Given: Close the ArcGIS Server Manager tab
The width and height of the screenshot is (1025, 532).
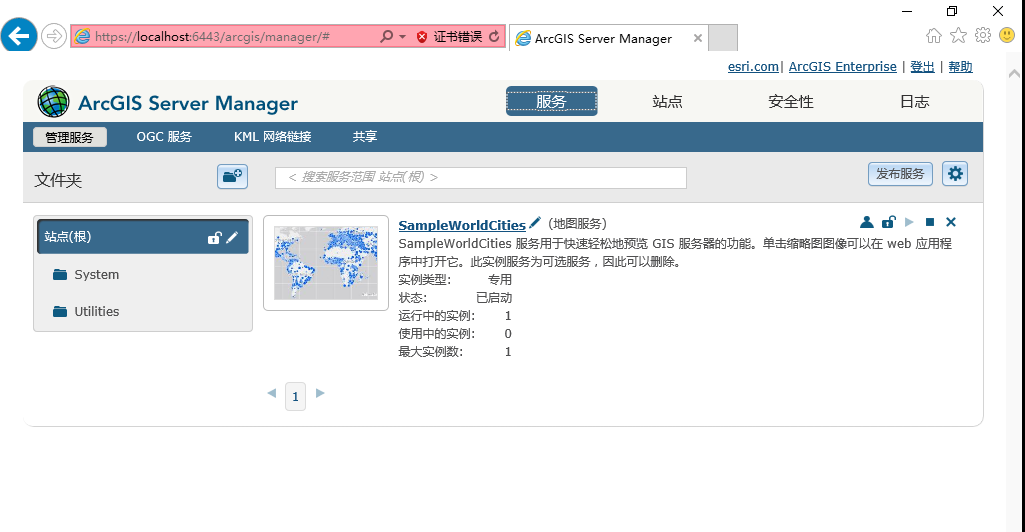Looking at the screenshot, I should [x=697, y=38].
